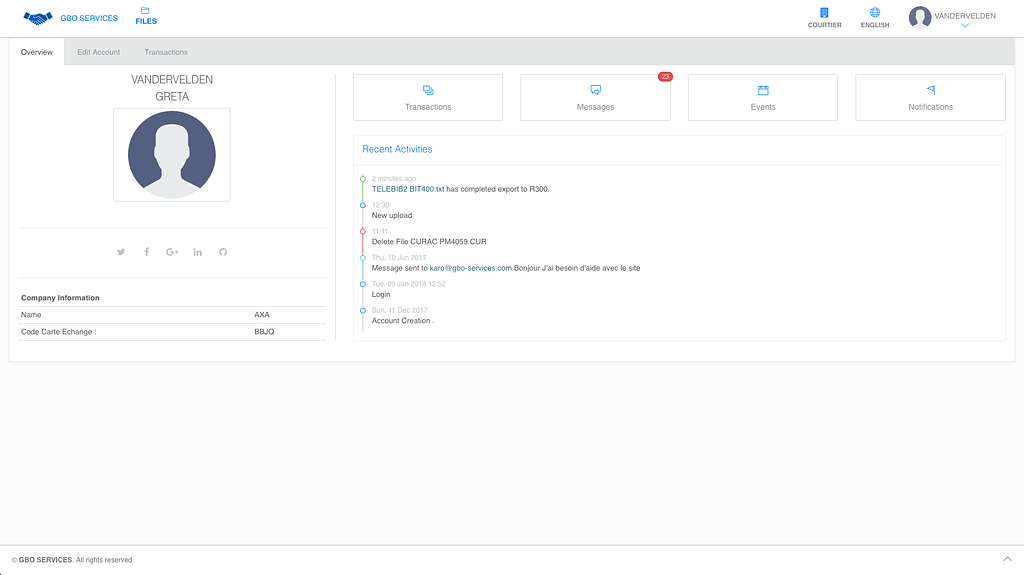Click the Google Plus social icon

pyautogui.click(x=172, y=252)
